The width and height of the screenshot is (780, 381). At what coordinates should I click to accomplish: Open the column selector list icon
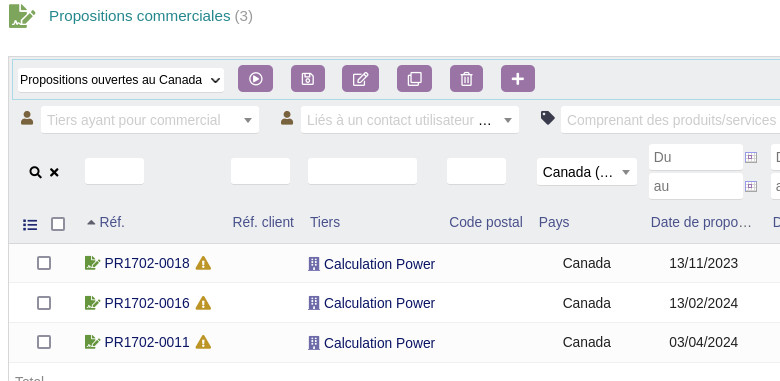30,225
